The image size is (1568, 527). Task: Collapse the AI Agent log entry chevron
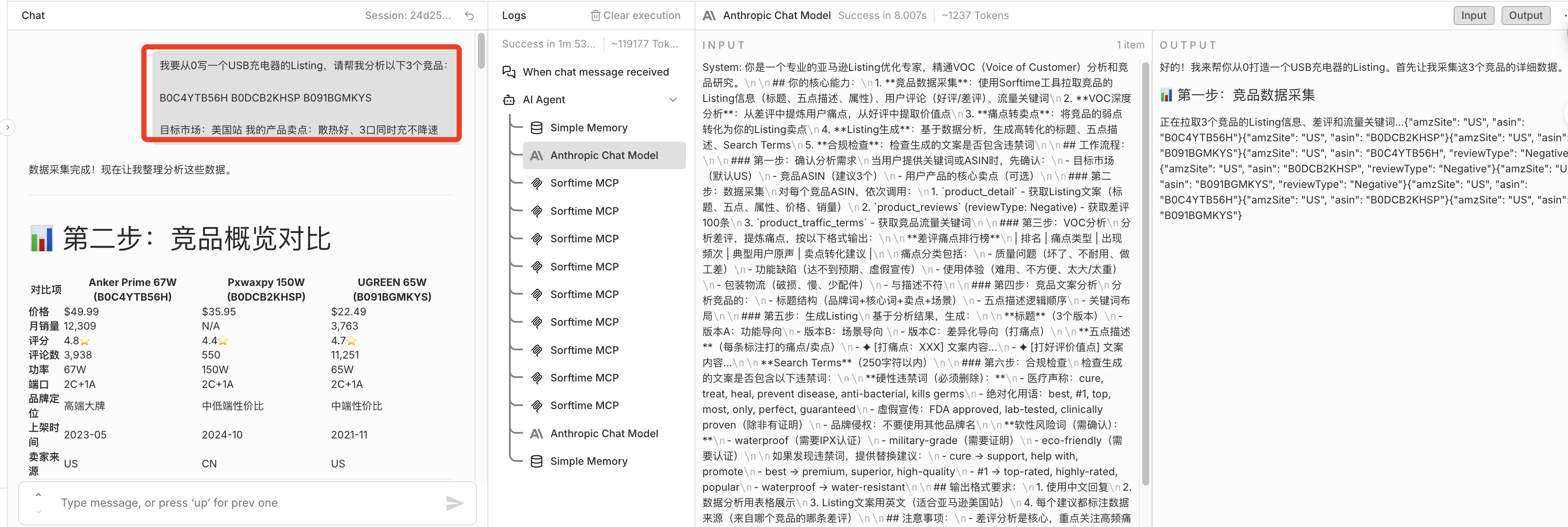click(x=673, y=100)
